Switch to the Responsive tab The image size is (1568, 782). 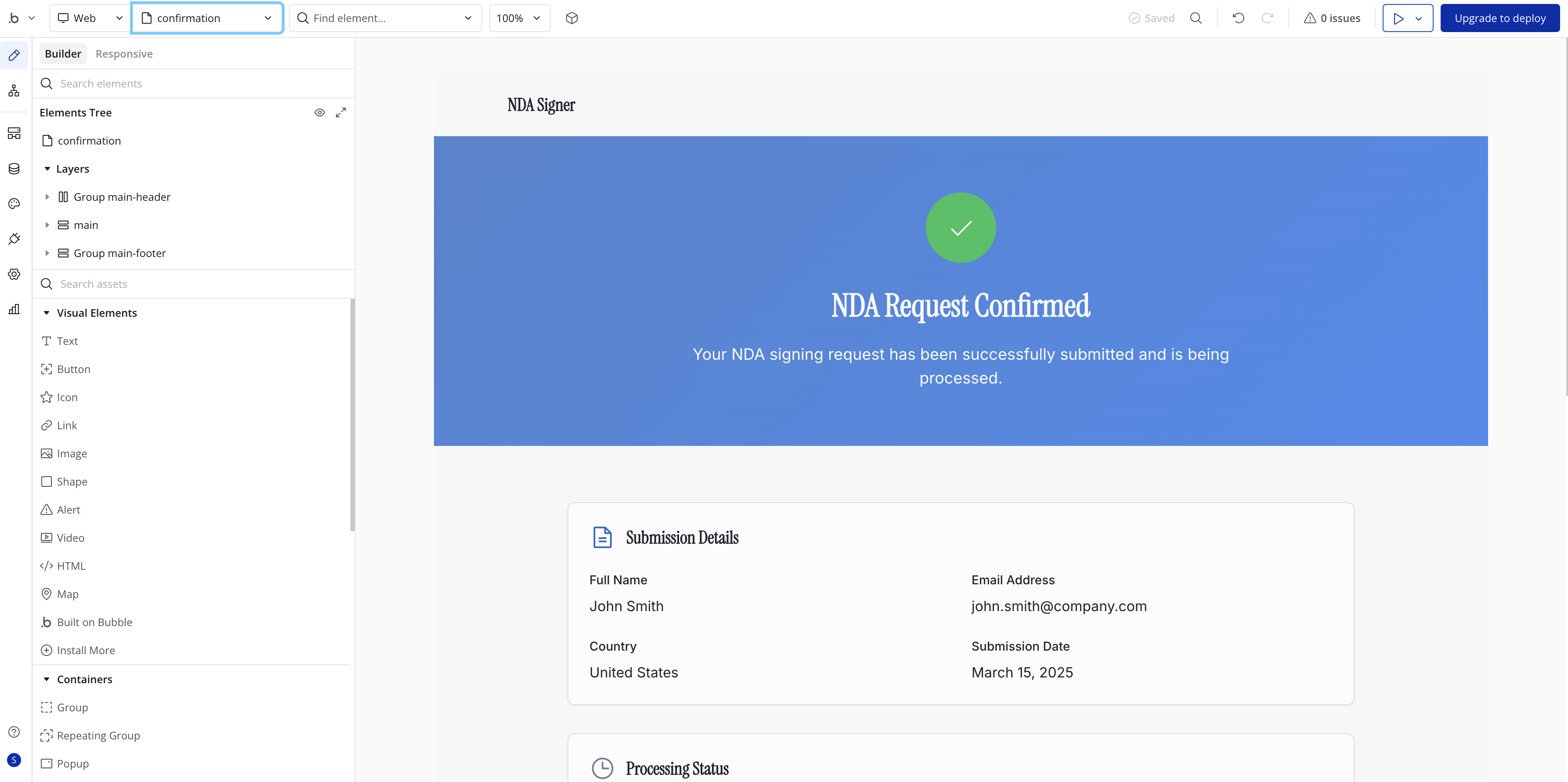click(124, 54)
